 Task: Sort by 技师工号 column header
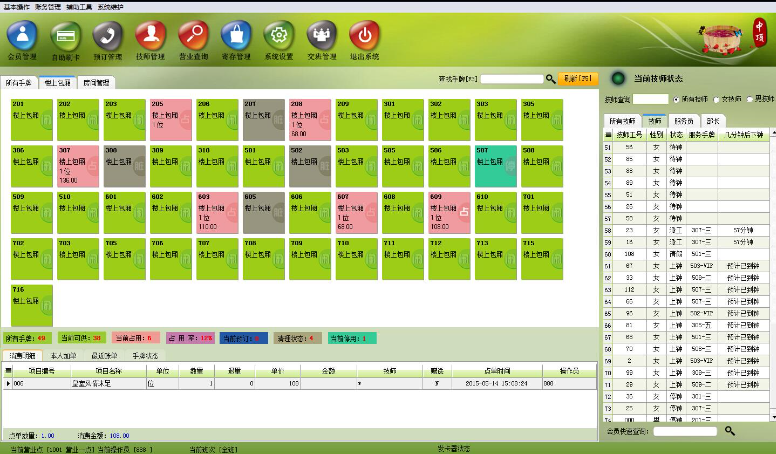coord(630,135)
